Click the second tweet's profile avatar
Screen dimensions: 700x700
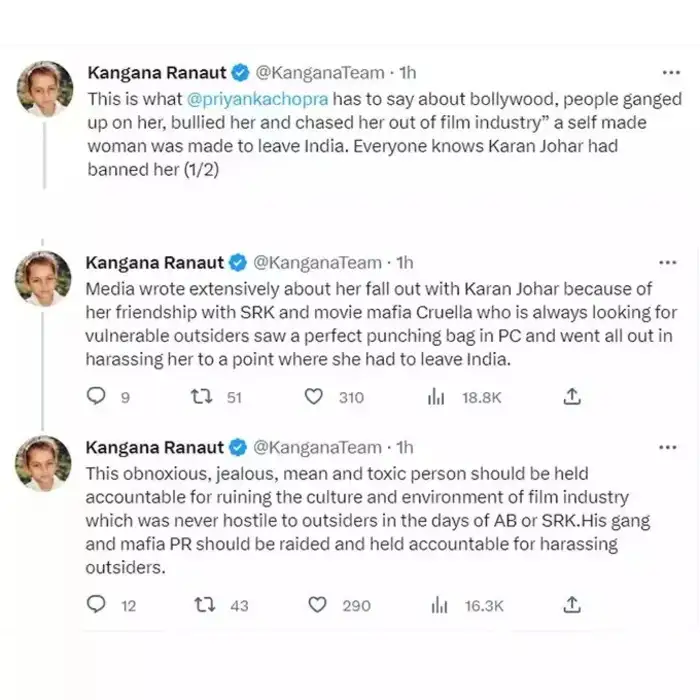pos(44,278)
